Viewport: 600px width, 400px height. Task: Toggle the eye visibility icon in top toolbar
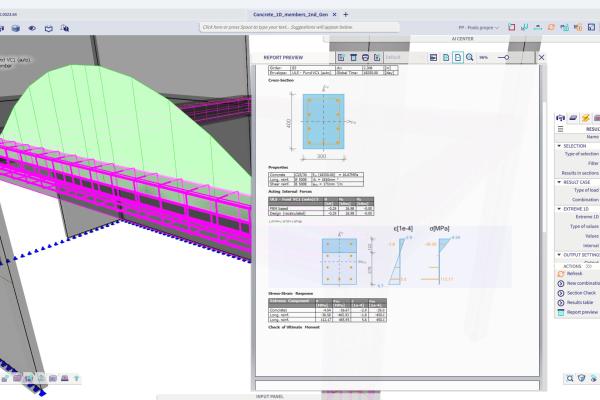point(32,28)
